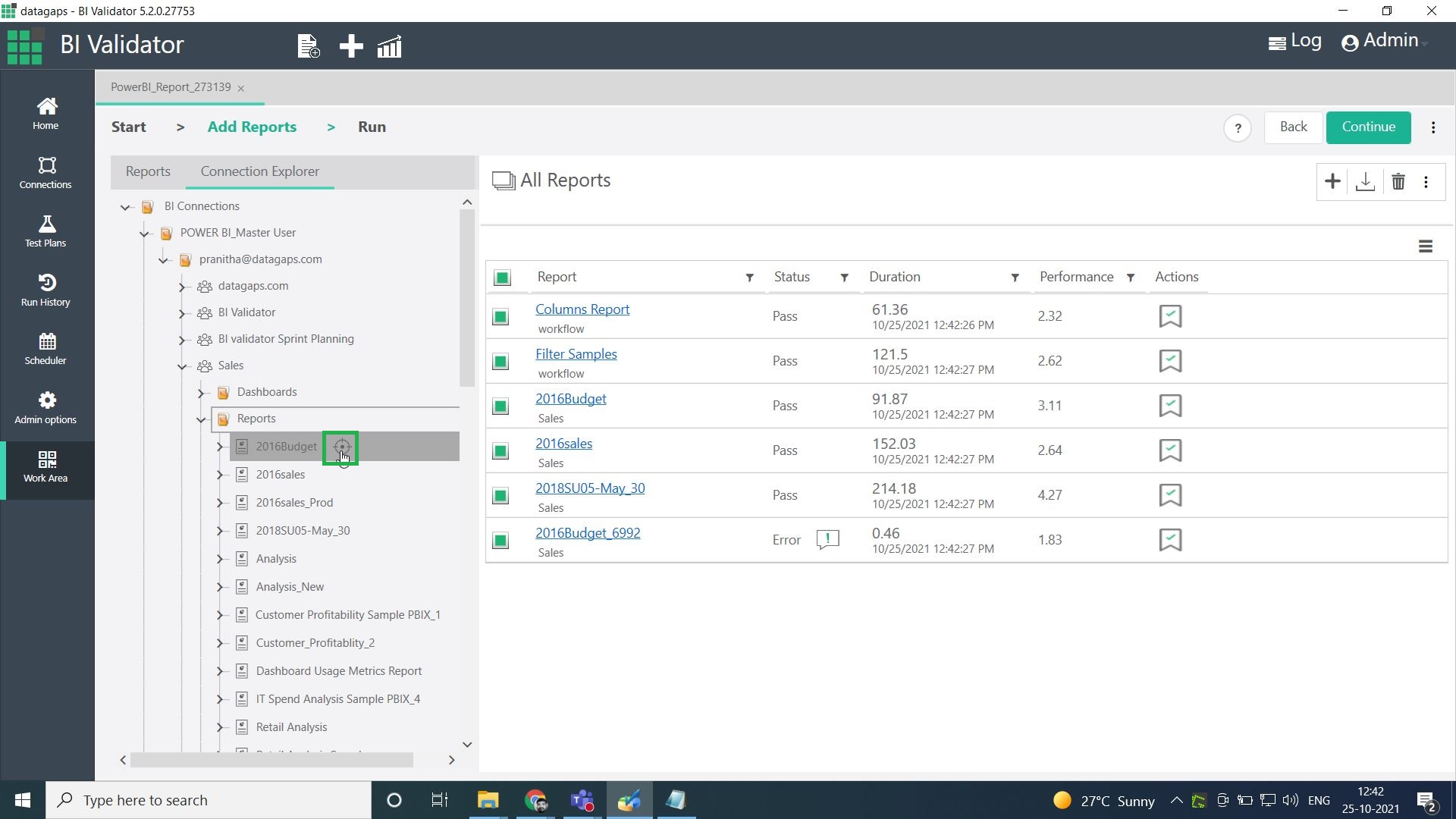Viewport: 1456px width, 819px height.
Task: Open the Status column filter dropdown
Action: coord(844,278)
